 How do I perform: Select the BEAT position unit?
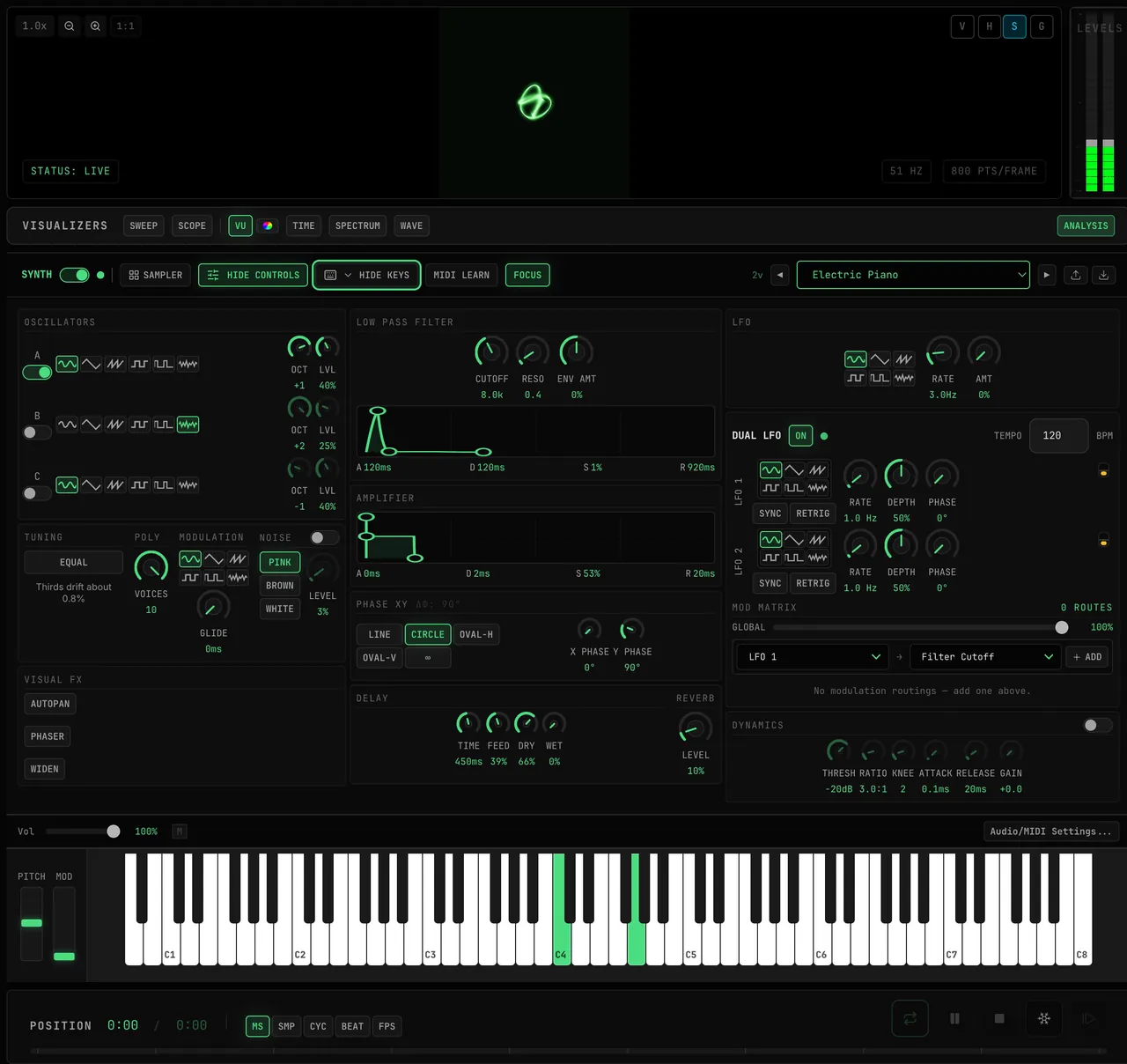coord(352,1026)
